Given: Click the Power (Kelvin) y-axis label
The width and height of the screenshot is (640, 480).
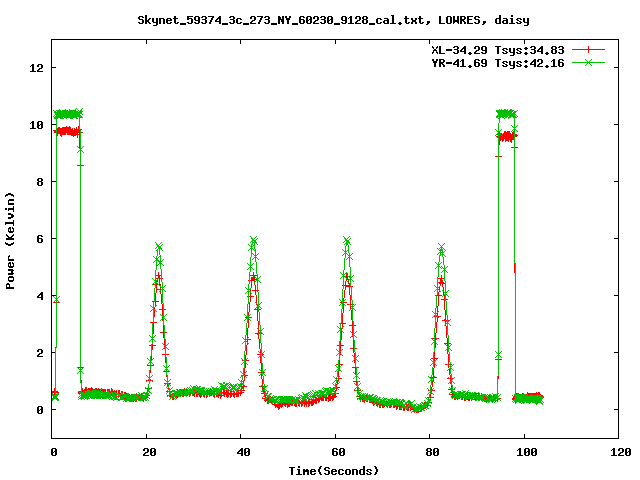Looking at the screenshot, I should click(10, 241).
